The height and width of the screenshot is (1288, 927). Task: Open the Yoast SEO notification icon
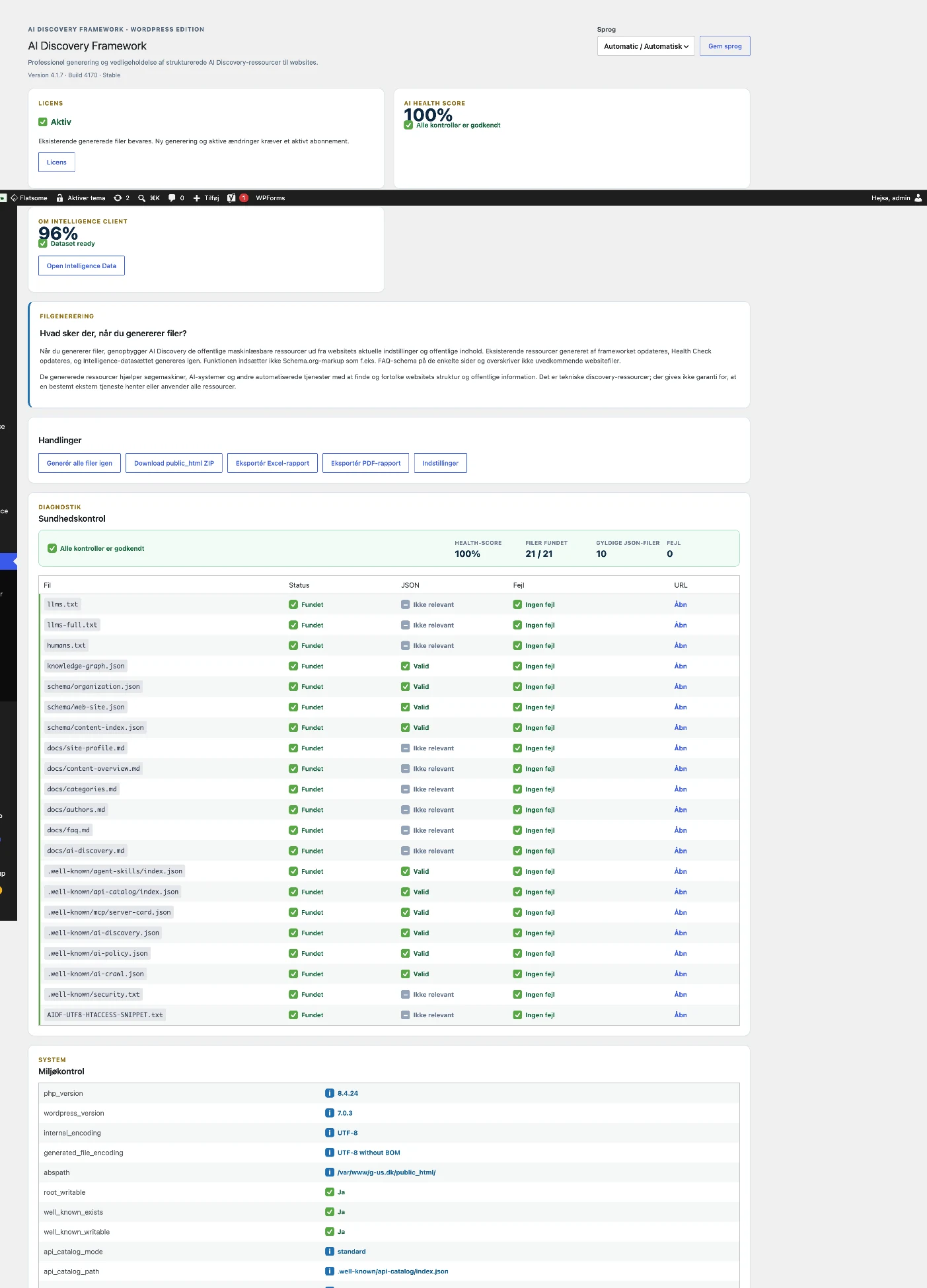(237, 198)
